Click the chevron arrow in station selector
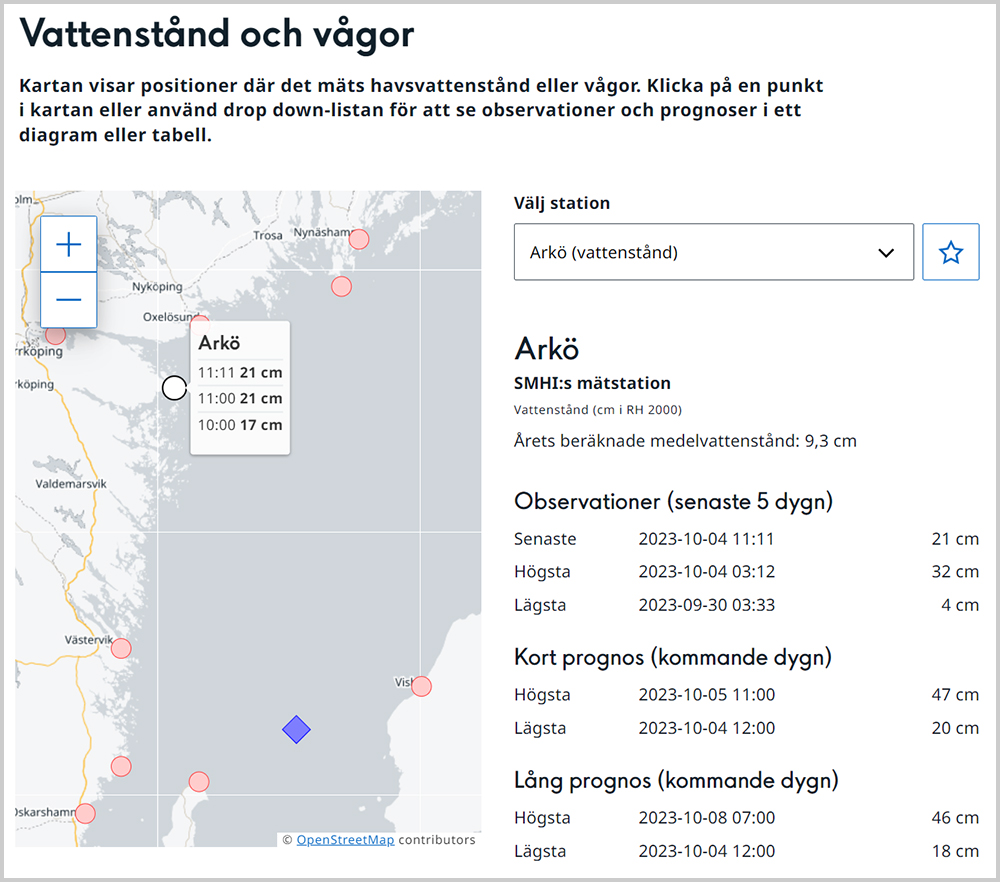The width and height of the screenshot is (1000, 882). (885, 253)
